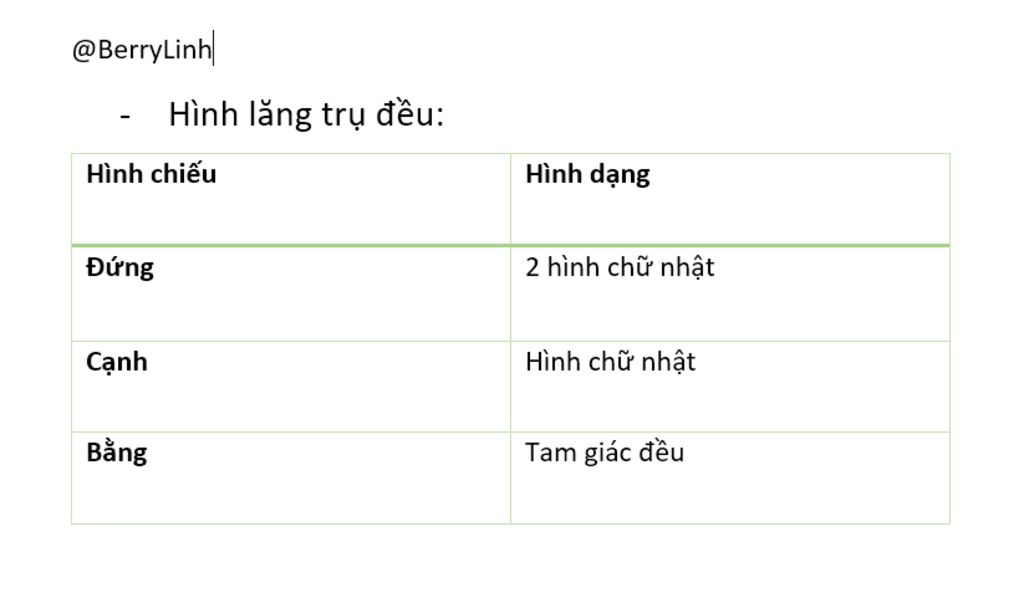Click the word đều: in the heading

409,114
